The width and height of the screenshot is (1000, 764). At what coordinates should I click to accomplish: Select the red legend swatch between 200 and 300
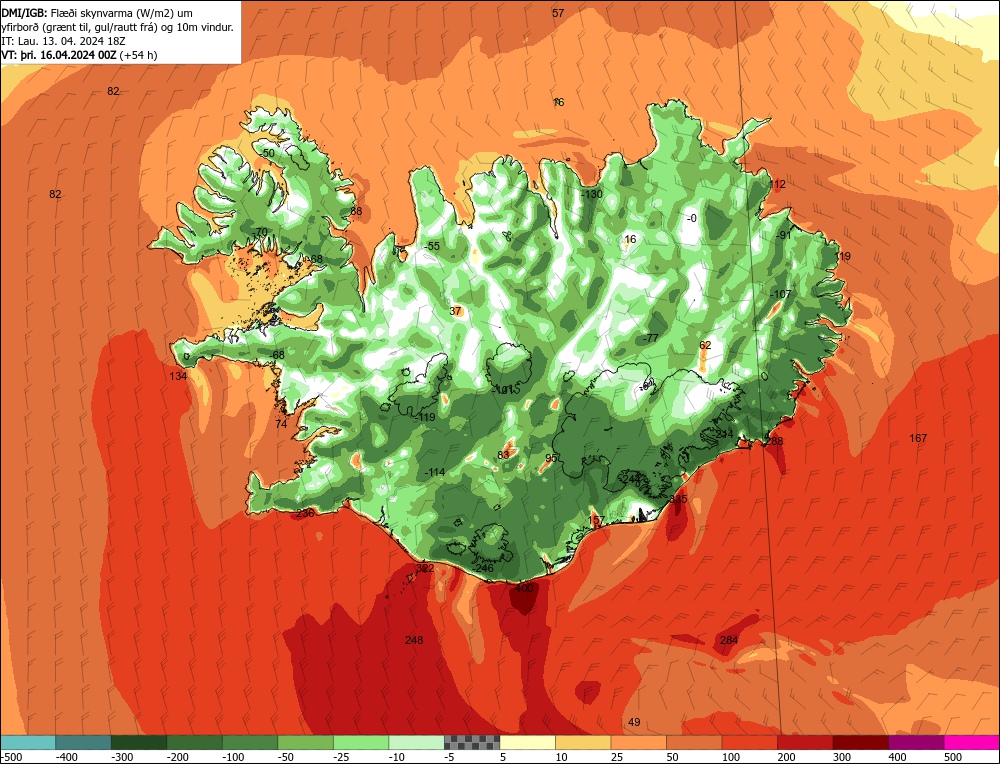805,742
